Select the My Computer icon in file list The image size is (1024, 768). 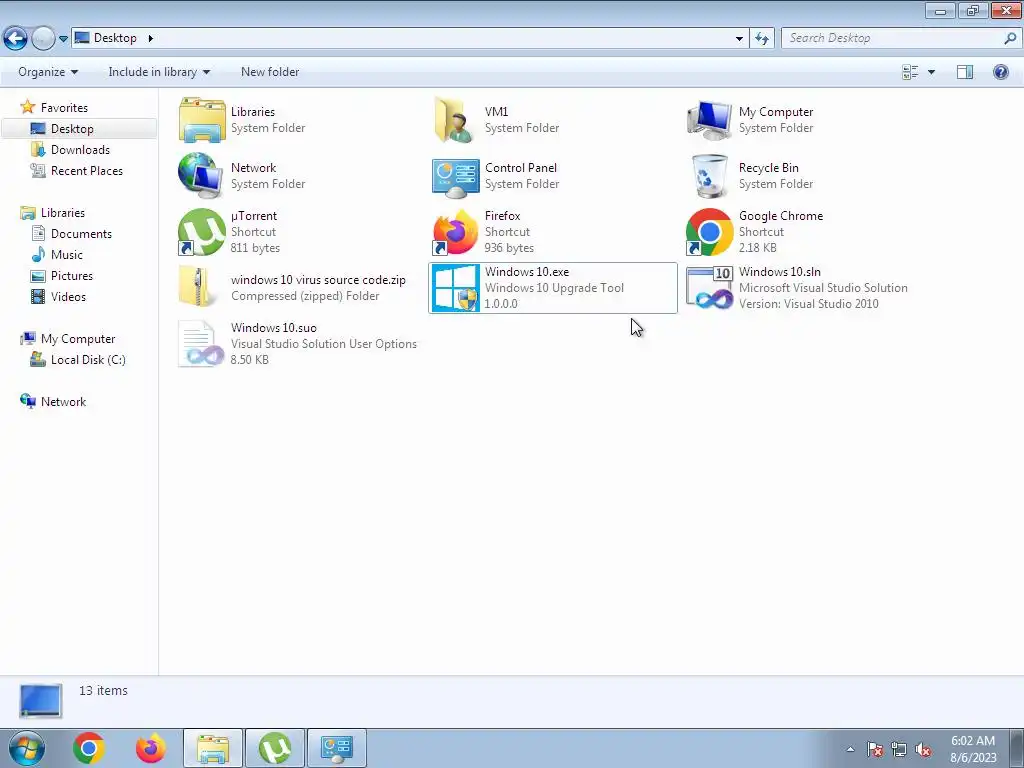[709, 120]
